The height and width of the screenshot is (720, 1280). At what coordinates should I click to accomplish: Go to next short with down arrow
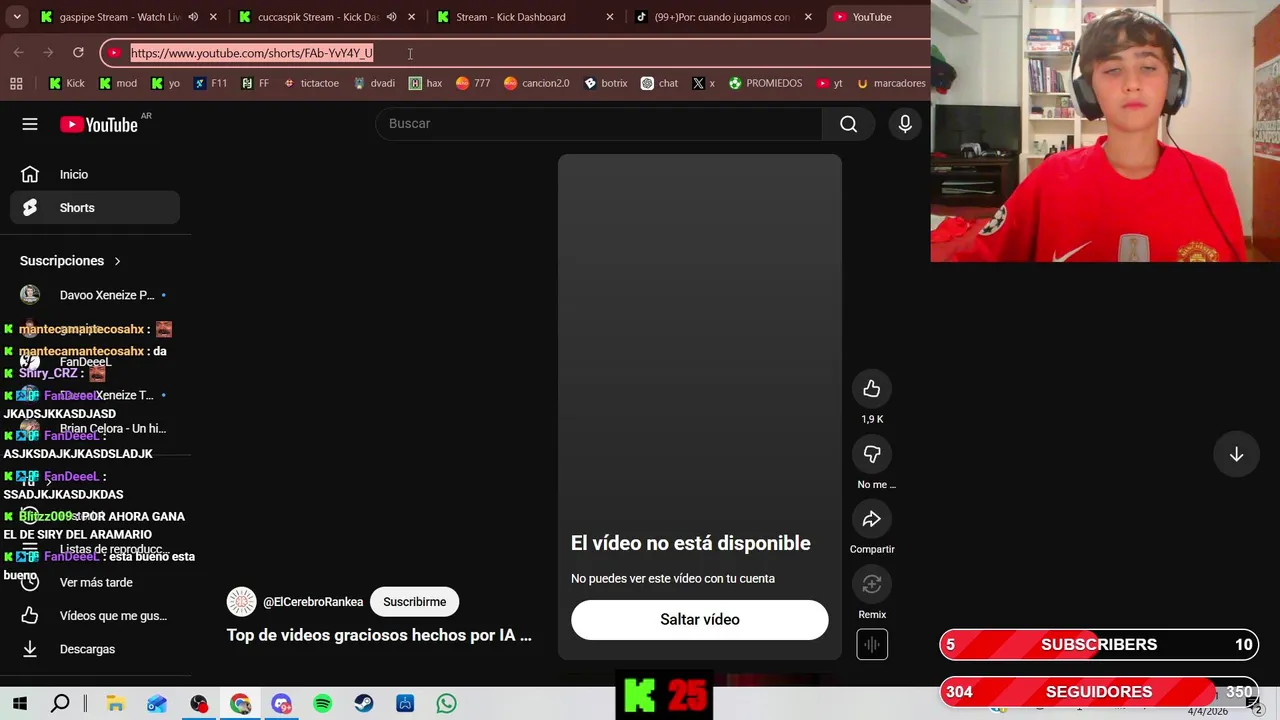pyautogui.click(x=1236, y=454)
